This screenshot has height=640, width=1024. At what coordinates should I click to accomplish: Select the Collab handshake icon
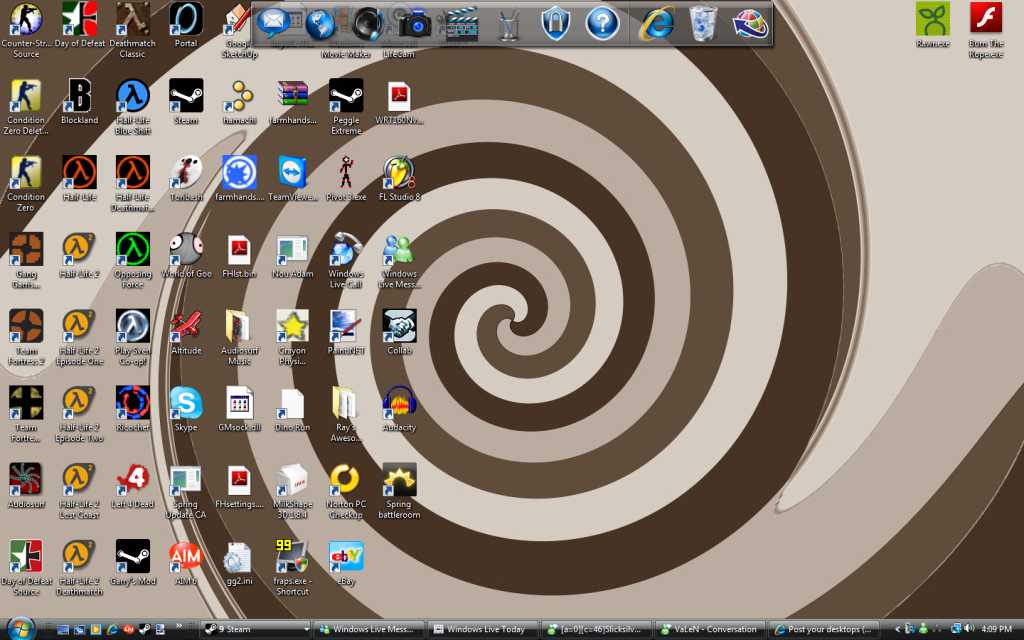(399, 327)
